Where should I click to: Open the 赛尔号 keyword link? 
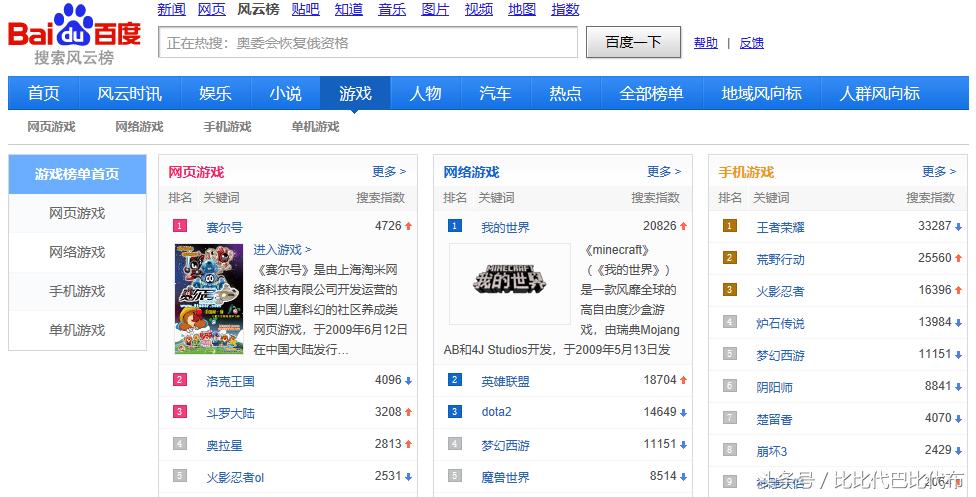225,227
